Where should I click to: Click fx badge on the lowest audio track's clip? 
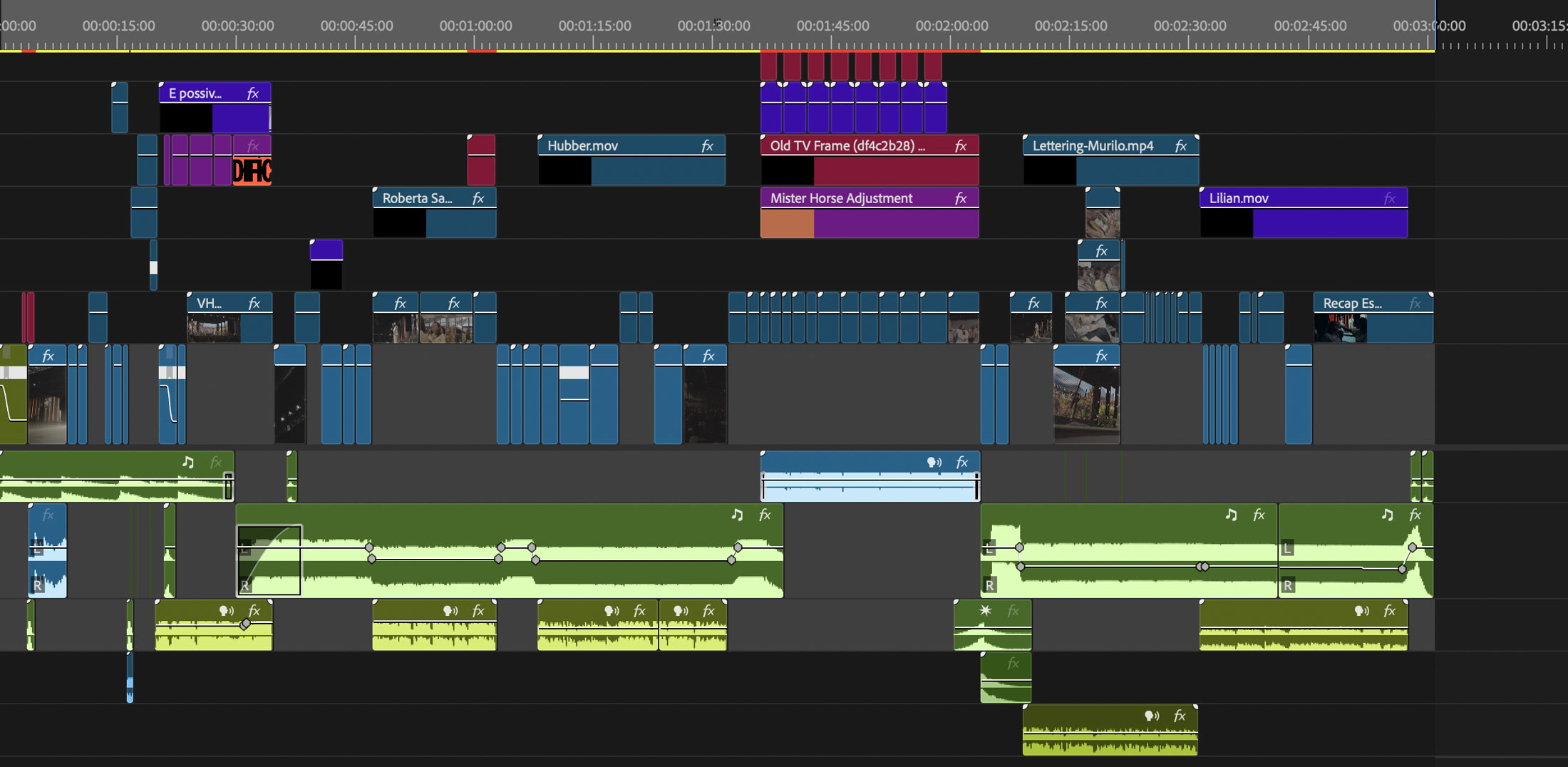point(1180,716)
